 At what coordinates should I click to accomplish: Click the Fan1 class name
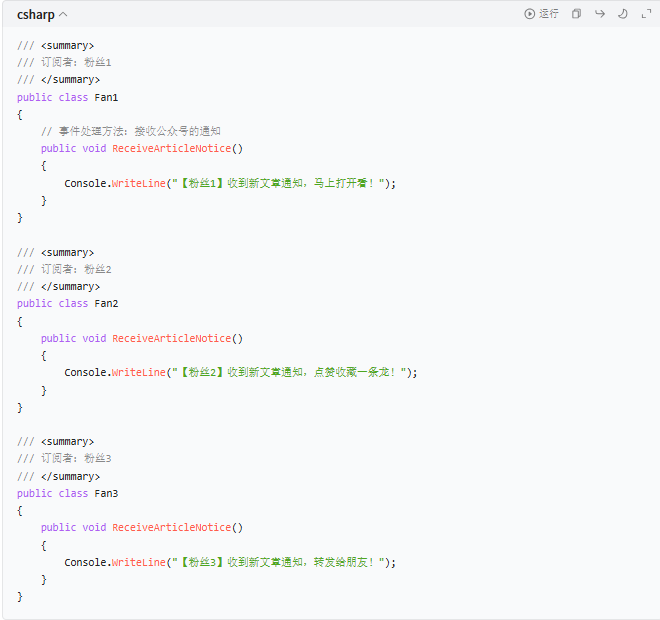(x=106, y=97)
